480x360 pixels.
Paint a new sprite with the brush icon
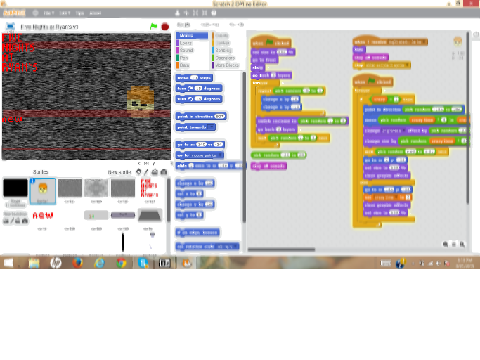[146, 172]
